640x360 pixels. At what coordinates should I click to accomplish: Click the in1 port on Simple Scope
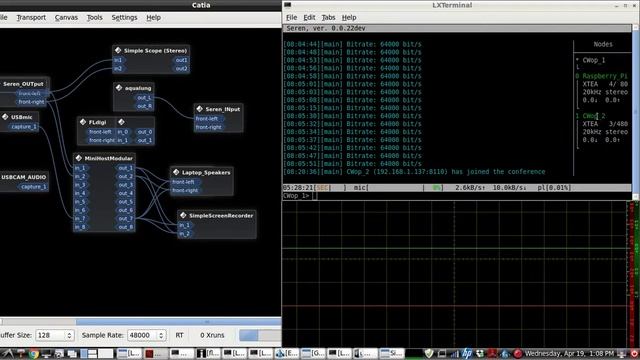[118, 60]
